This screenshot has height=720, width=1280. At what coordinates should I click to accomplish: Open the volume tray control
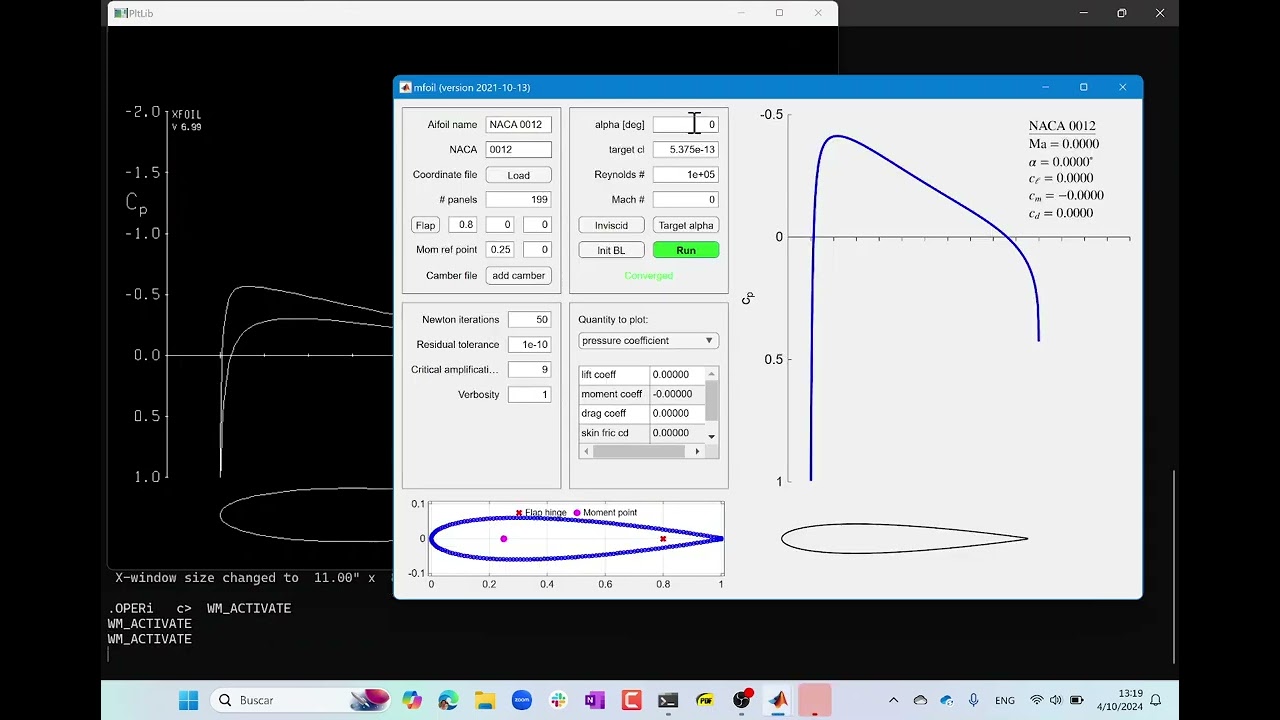pyautogui.click(x=1056, y=700)
